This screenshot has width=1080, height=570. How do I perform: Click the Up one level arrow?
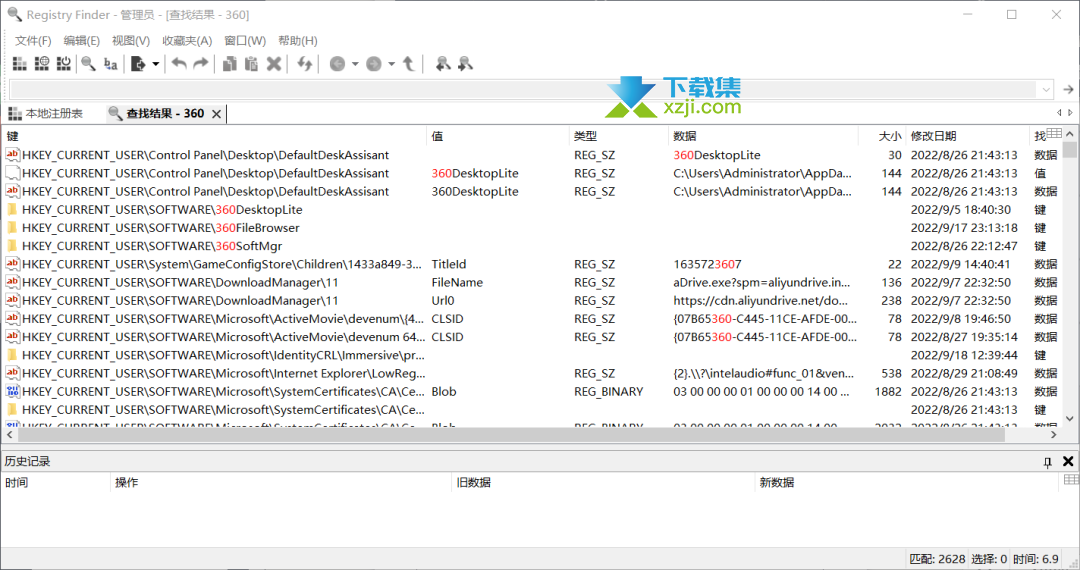click(408, 64)
